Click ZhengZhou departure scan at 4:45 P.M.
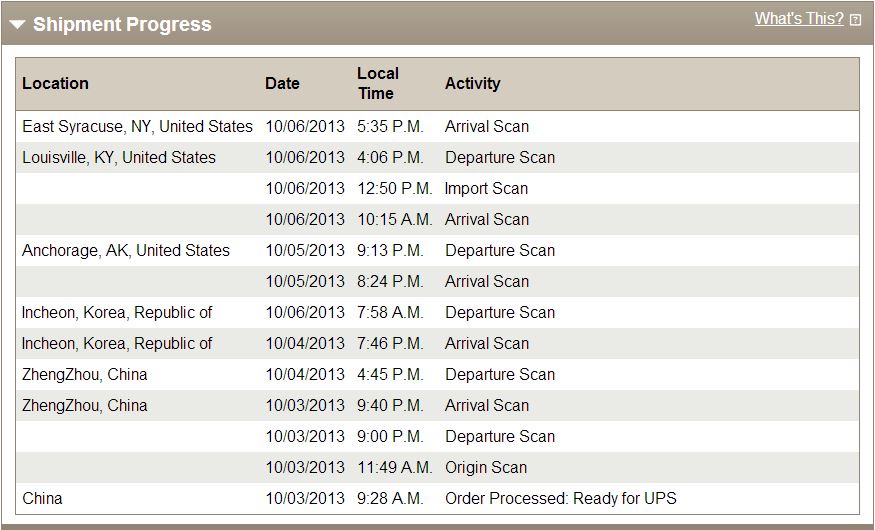The height and width of the screenshot is (530, 875). pyautogui.click(x=438, y=374)
